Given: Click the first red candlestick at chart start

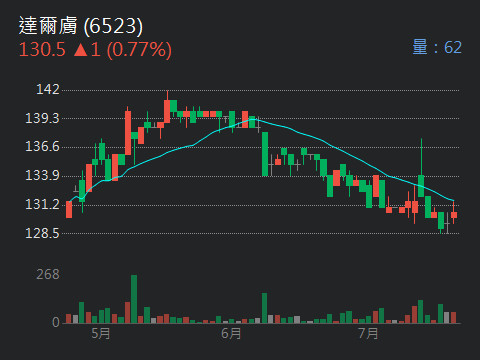Looking at the screenshot, I should pos(69,209).
